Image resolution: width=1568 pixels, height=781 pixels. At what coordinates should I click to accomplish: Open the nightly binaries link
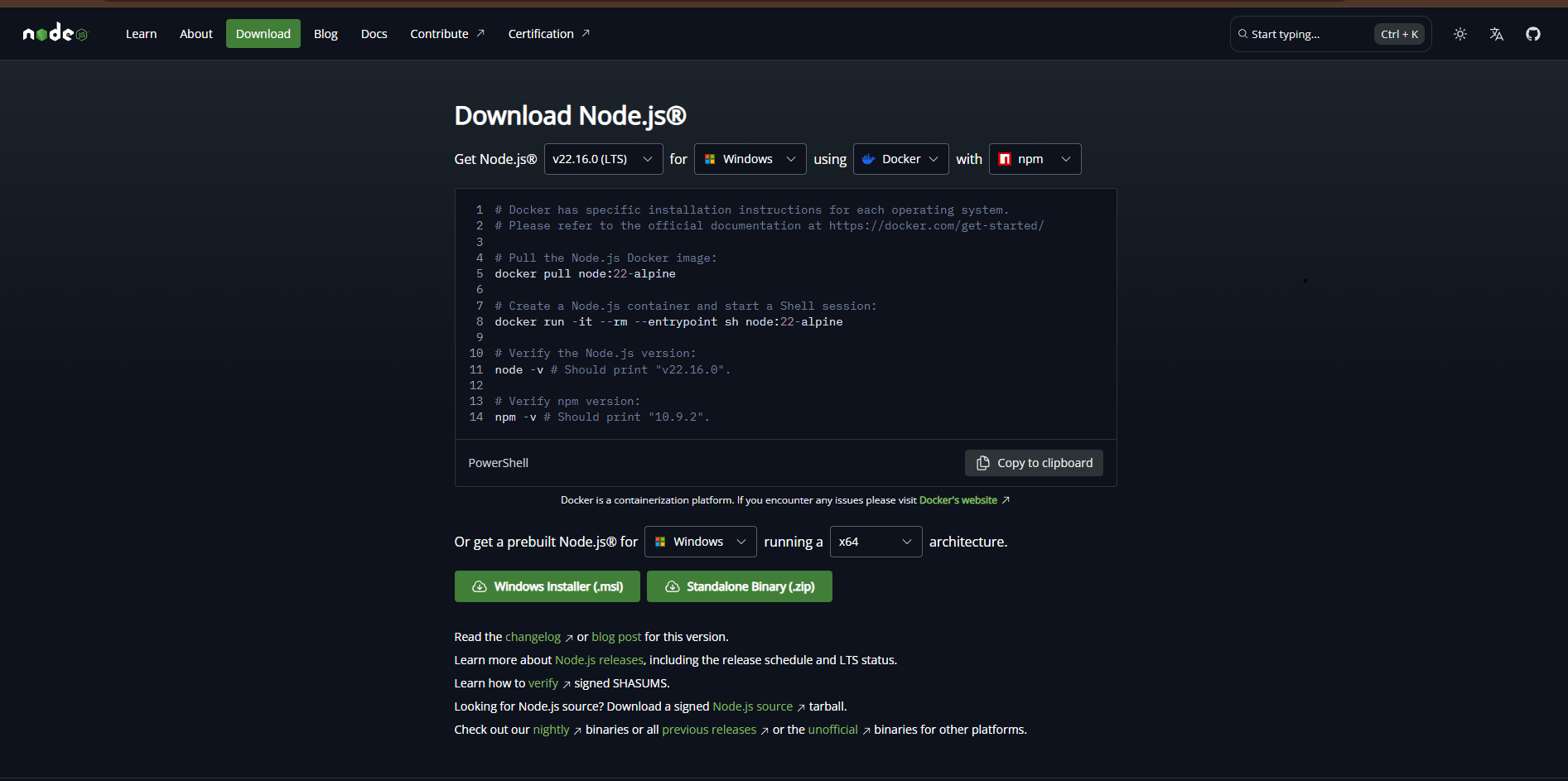click(x=552, y=730)
